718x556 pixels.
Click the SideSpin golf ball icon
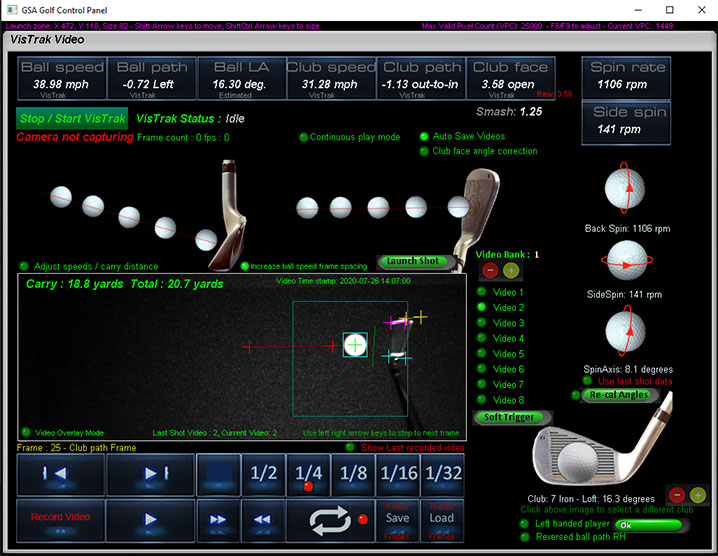(627, 260)
